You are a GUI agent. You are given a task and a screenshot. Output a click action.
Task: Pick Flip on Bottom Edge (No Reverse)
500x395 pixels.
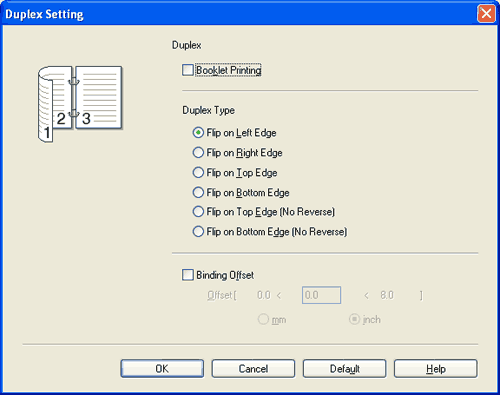[198, 232]
